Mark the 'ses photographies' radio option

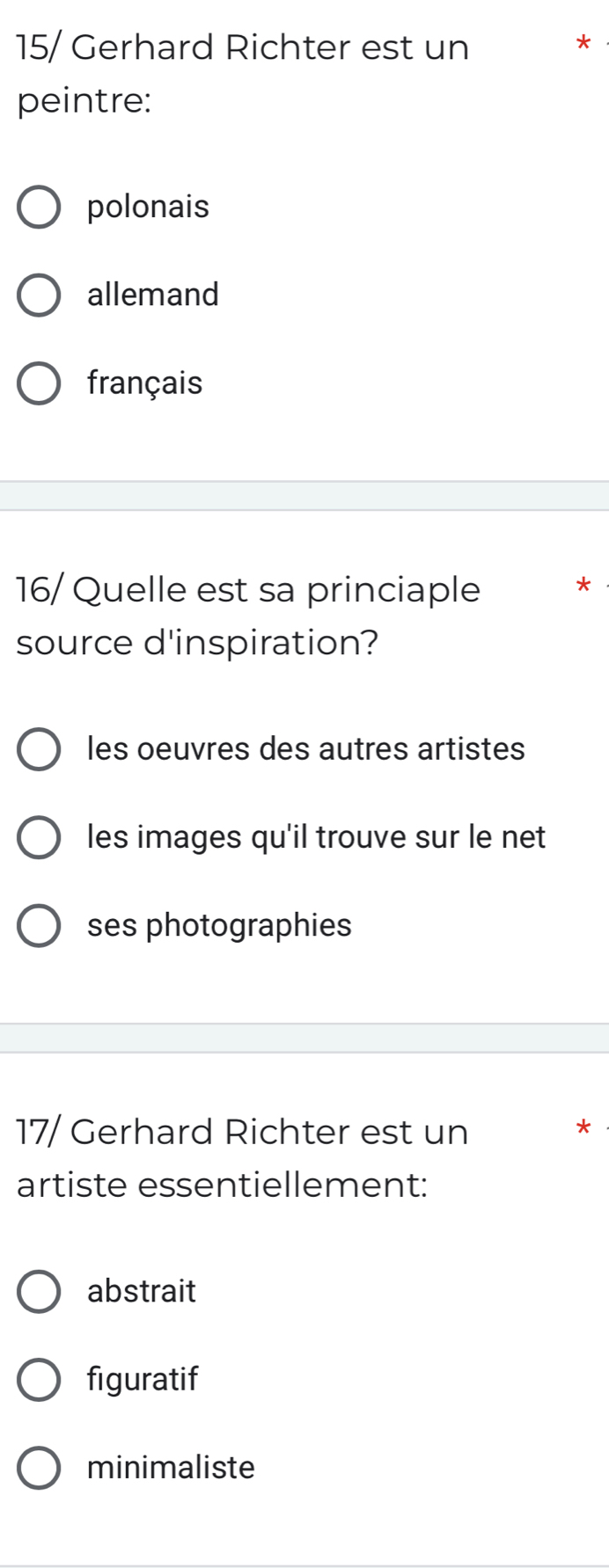click(39, 925)
